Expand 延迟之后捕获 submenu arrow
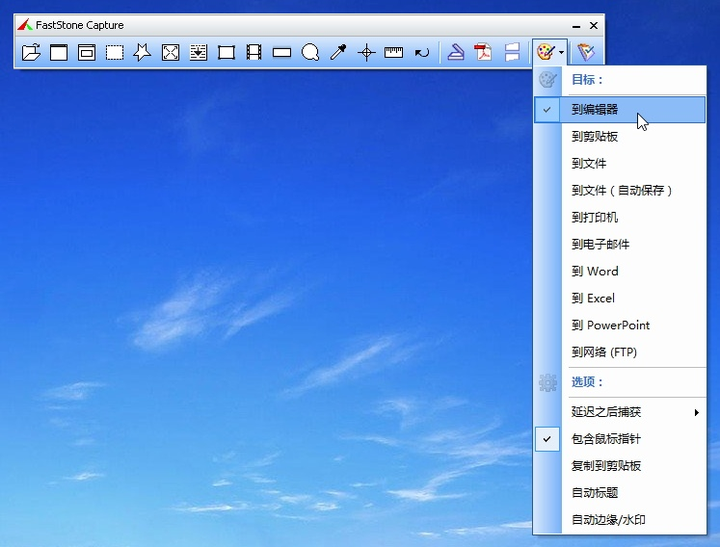Image resolution: width=720 pixels, height=547 pixels. point(697,412)
